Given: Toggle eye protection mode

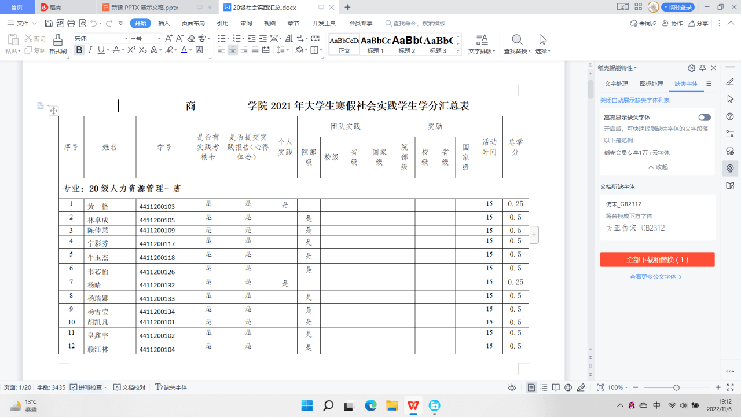Looking at the screenshot, I should 512,387.
